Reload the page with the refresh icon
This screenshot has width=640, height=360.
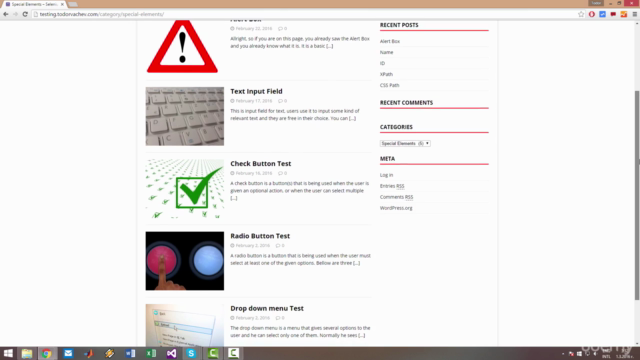pos(25,14)
